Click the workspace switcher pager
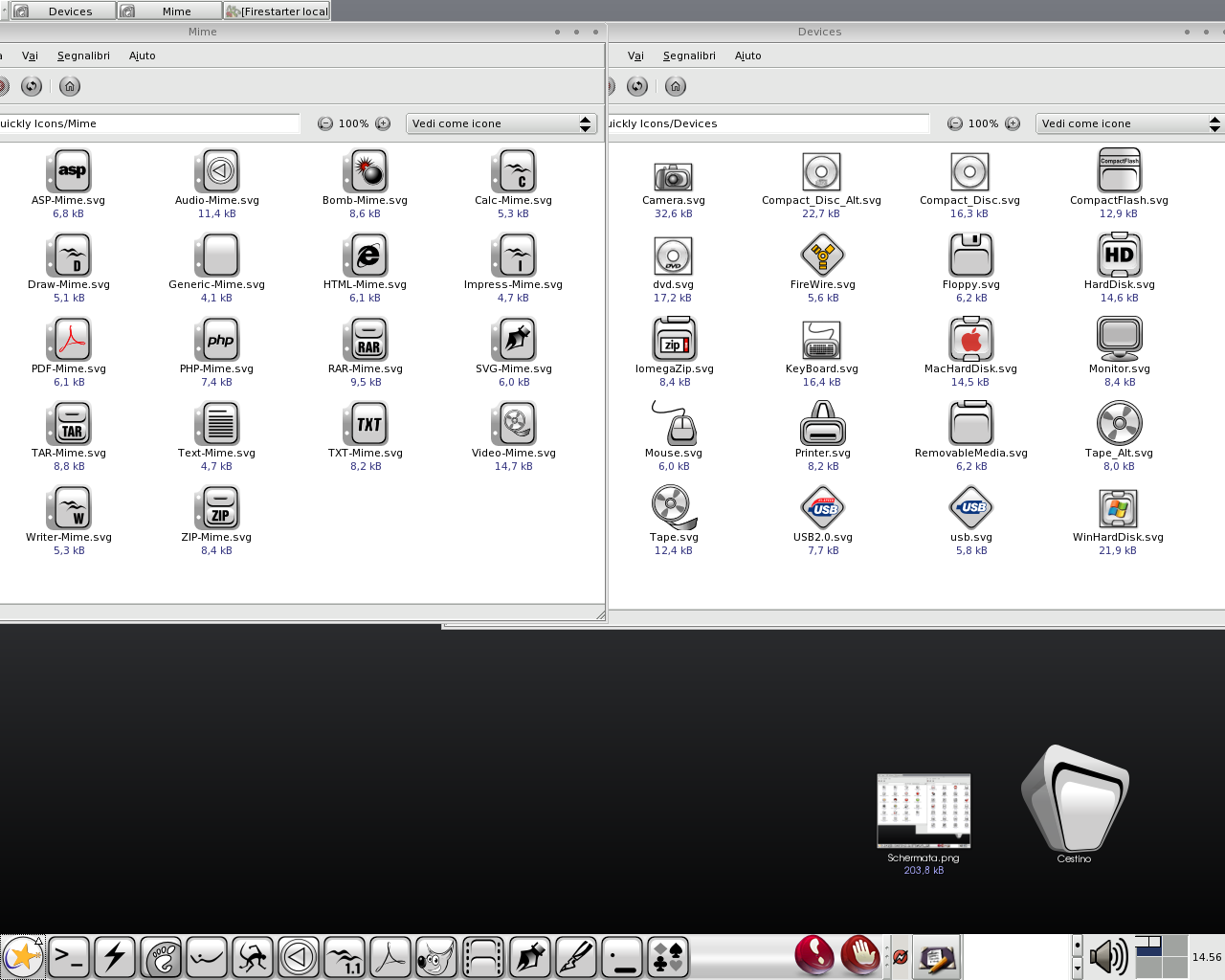1225x980 pixels. 1161,956
